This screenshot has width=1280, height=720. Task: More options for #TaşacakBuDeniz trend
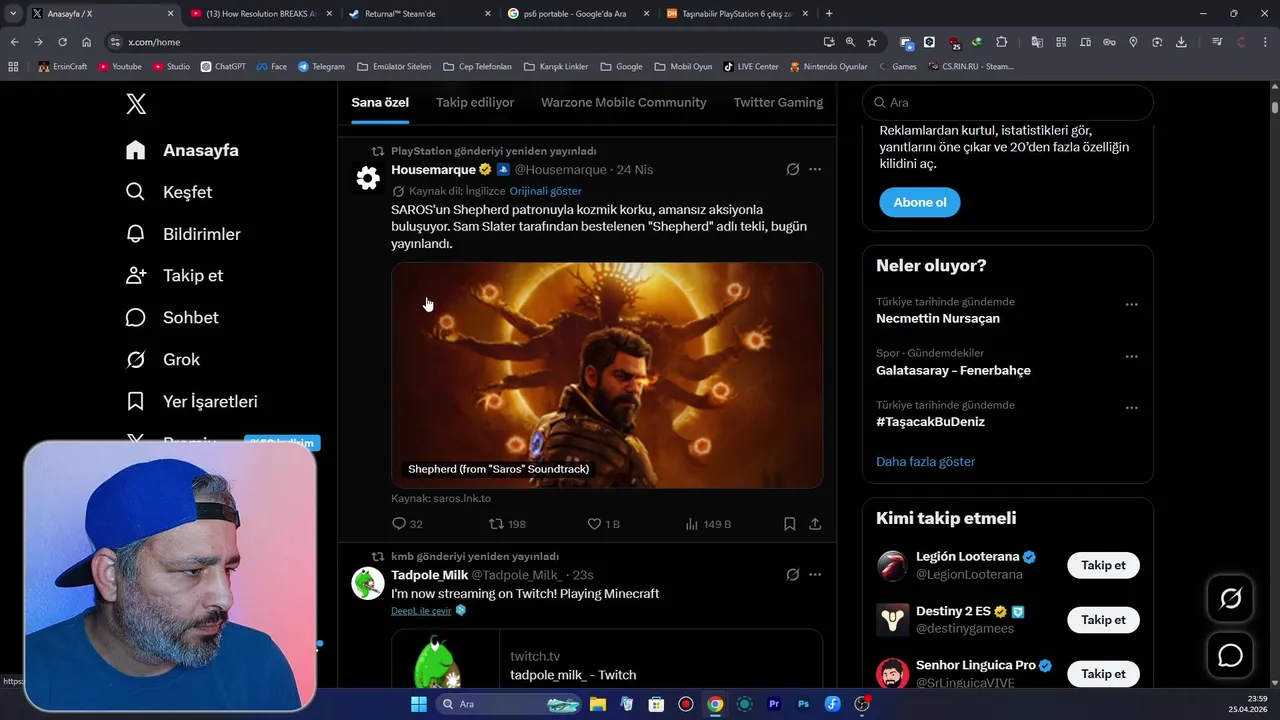pyautogui.click(x=1131, y=408)
